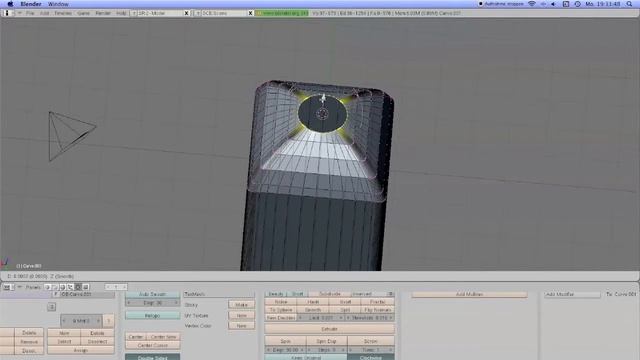Screen dimensions: 640x360
Task: Toggle Keep Original
Action: click(306, 357)
